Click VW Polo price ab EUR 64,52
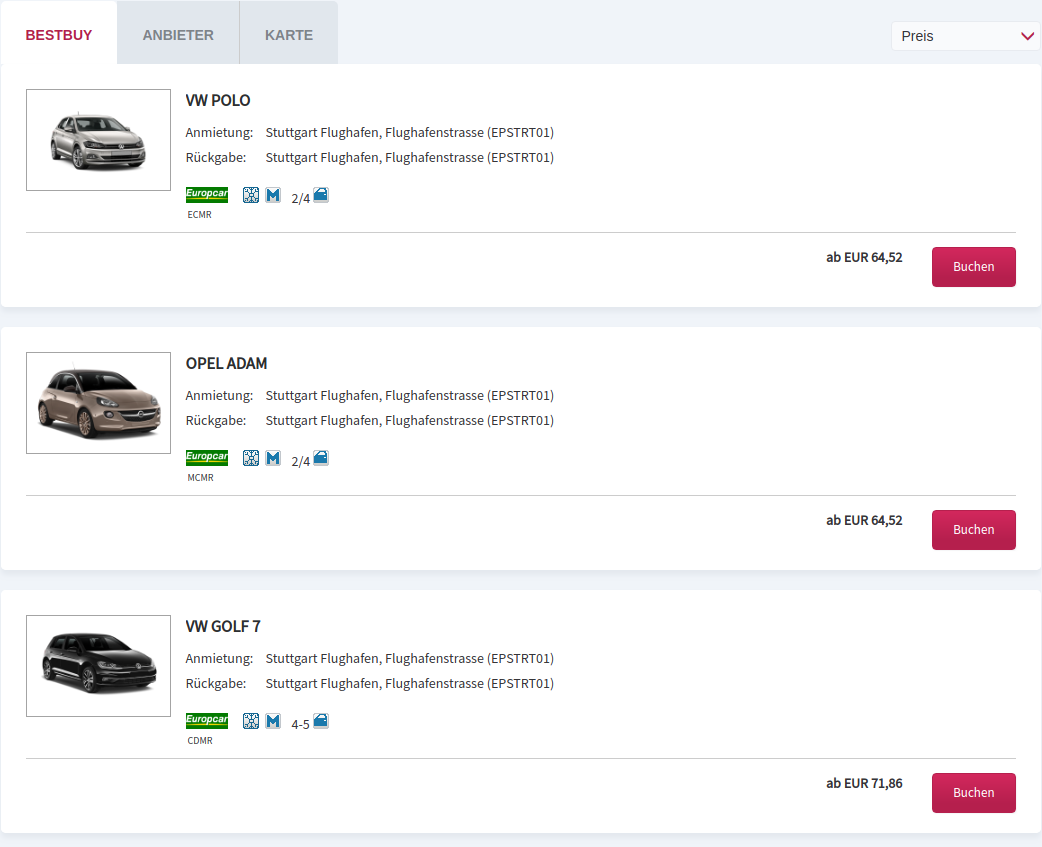This screenshot has height=847, width=1042. [x=864, y=258]
